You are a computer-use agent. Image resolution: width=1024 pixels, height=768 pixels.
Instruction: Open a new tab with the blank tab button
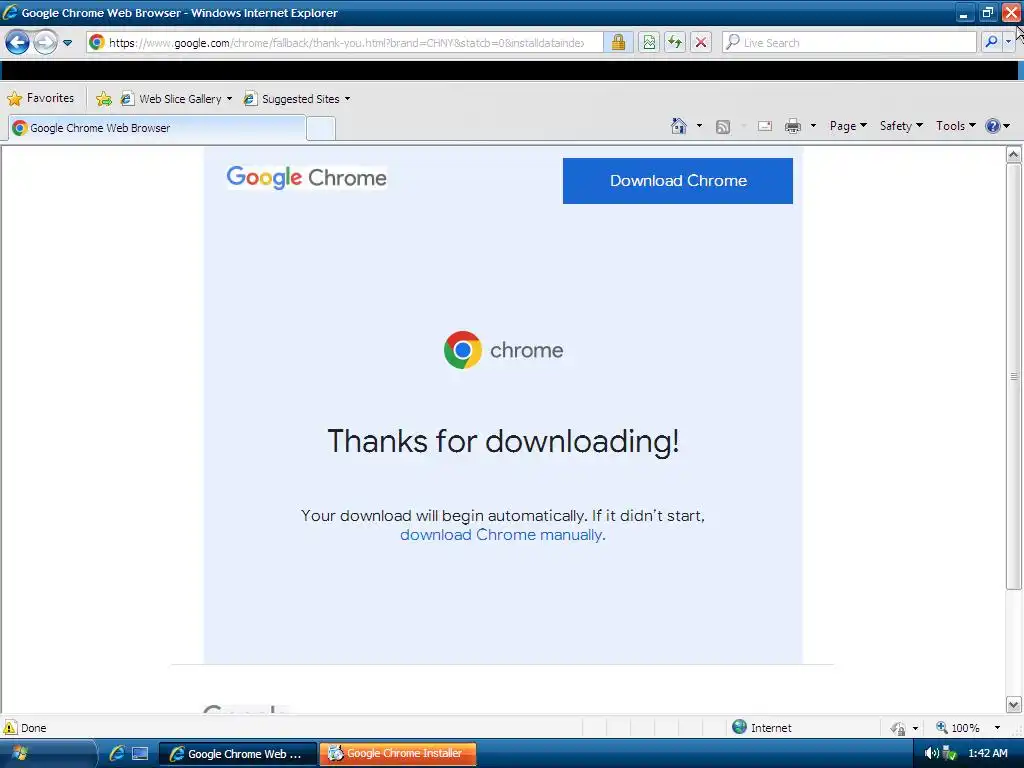point(321,129)
